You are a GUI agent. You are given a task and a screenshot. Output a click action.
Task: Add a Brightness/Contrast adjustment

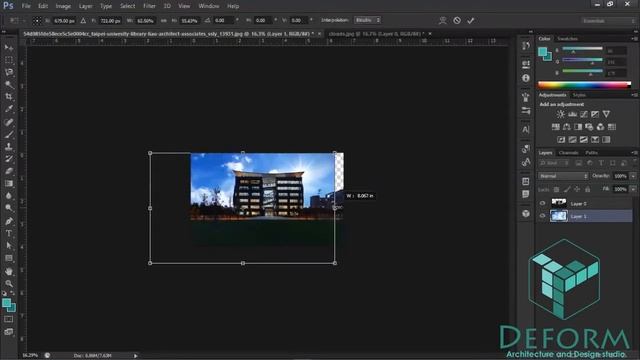(x=561, y=114)
